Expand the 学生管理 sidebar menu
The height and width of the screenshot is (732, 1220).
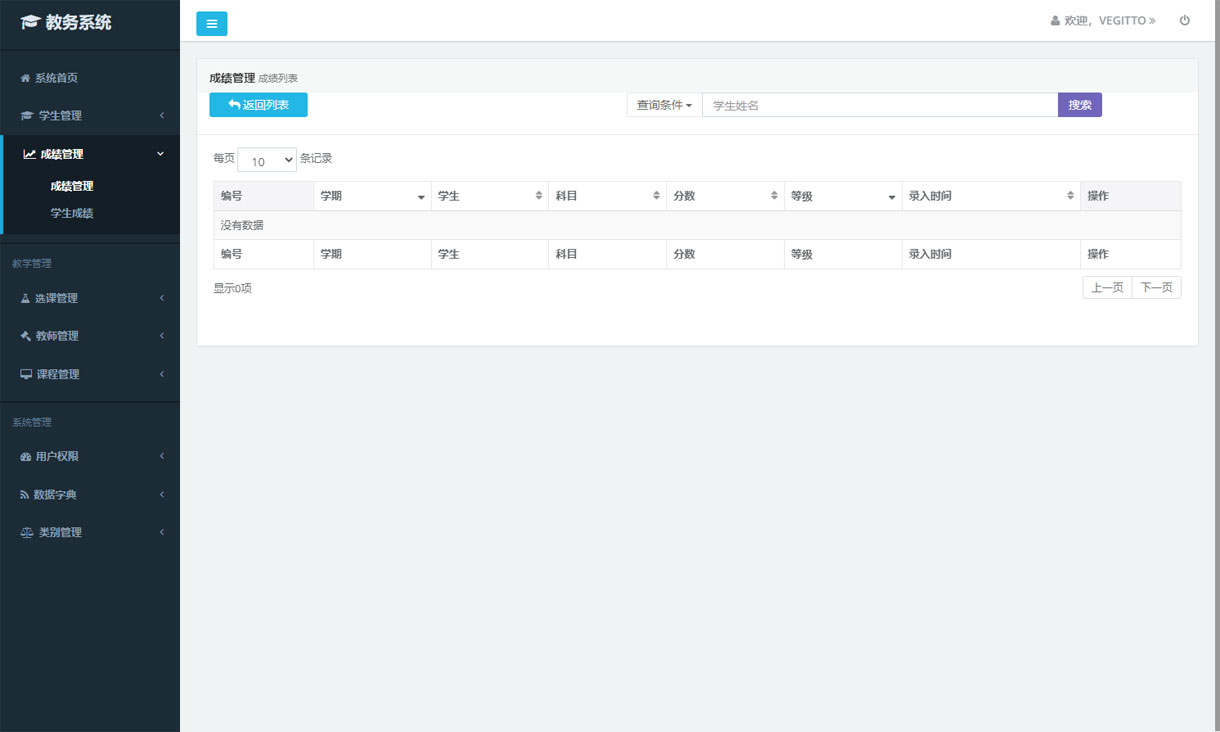[x=90, y=116]
